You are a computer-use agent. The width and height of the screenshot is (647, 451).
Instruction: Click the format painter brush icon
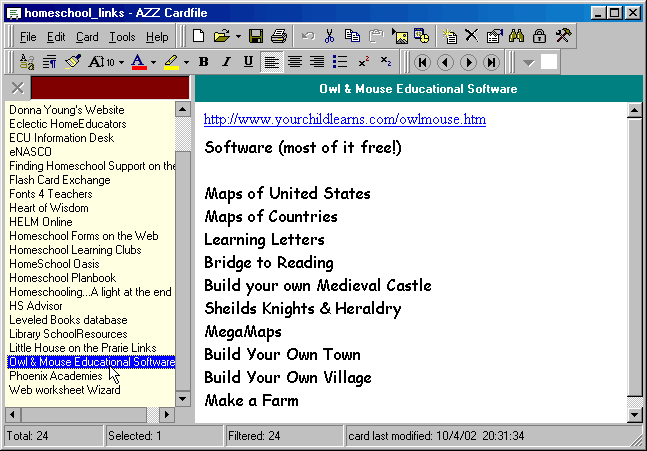[x=73, y=62]
